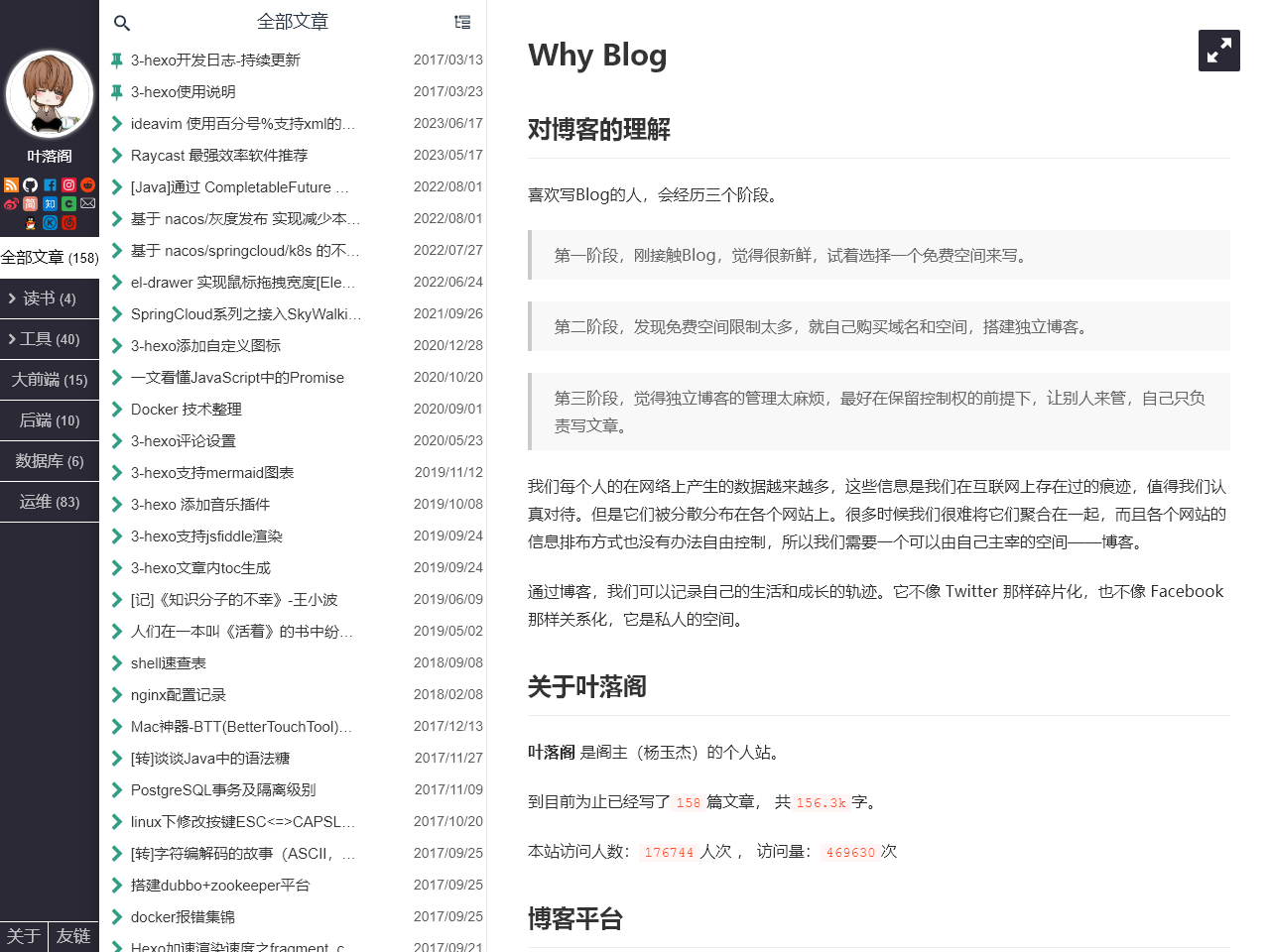This screenshot has height=952, width=1270.
Task: Open article 一文看懂JavaScript中的Promise
Action: [237, 378]
